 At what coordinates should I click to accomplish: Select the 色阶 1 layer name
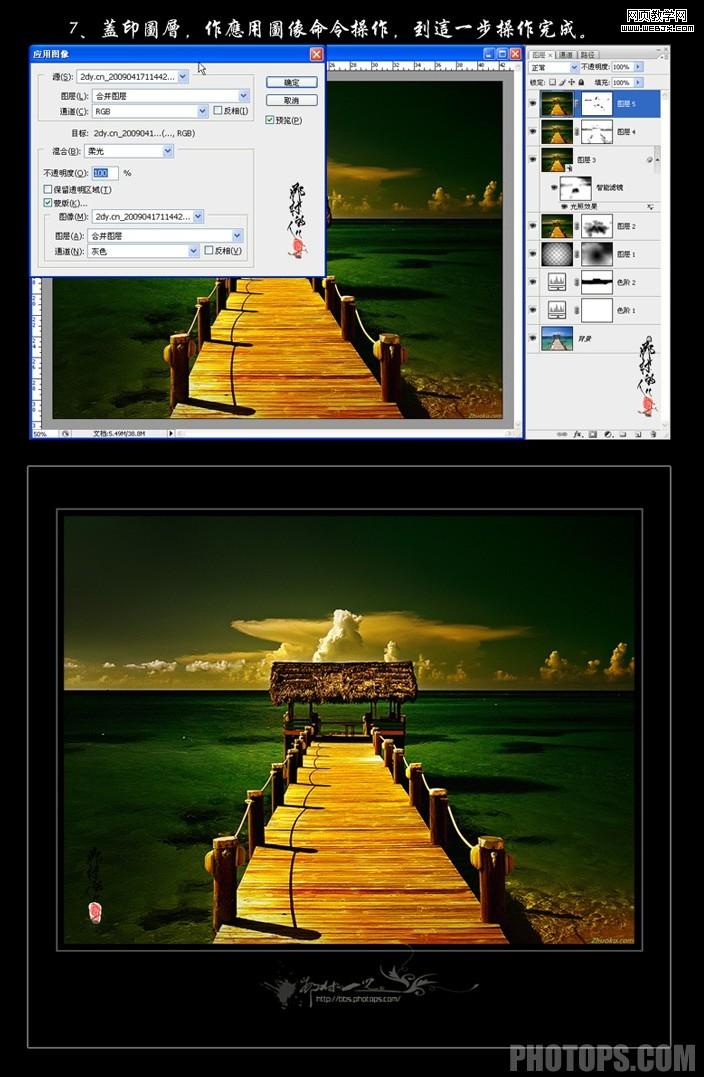(x=626, y=310)
